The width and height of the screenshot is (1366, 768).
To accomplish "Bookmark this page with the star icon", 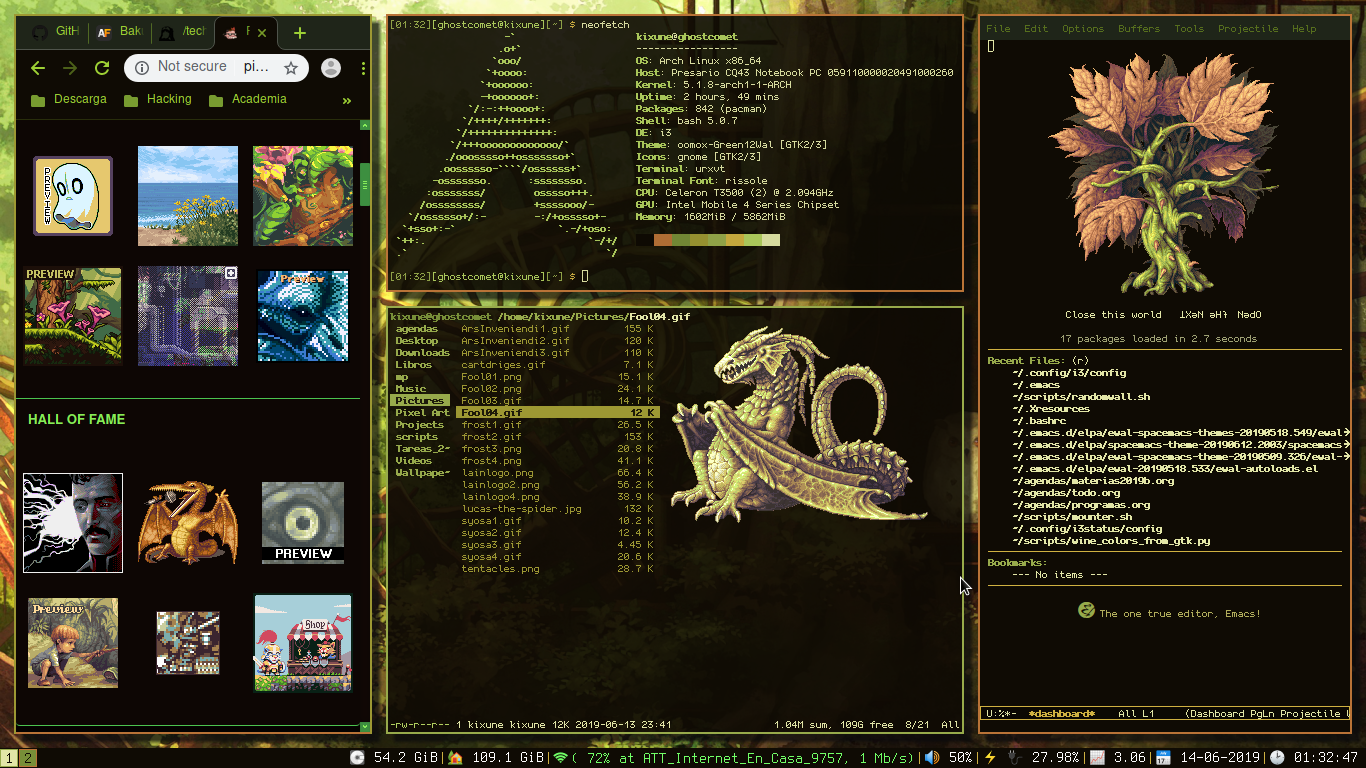I will coord(291,68).
